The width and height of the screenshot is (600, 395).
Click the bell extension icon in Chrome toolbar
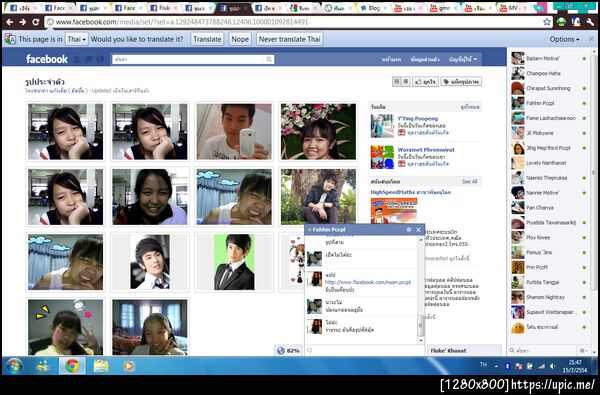pos(576,22)
